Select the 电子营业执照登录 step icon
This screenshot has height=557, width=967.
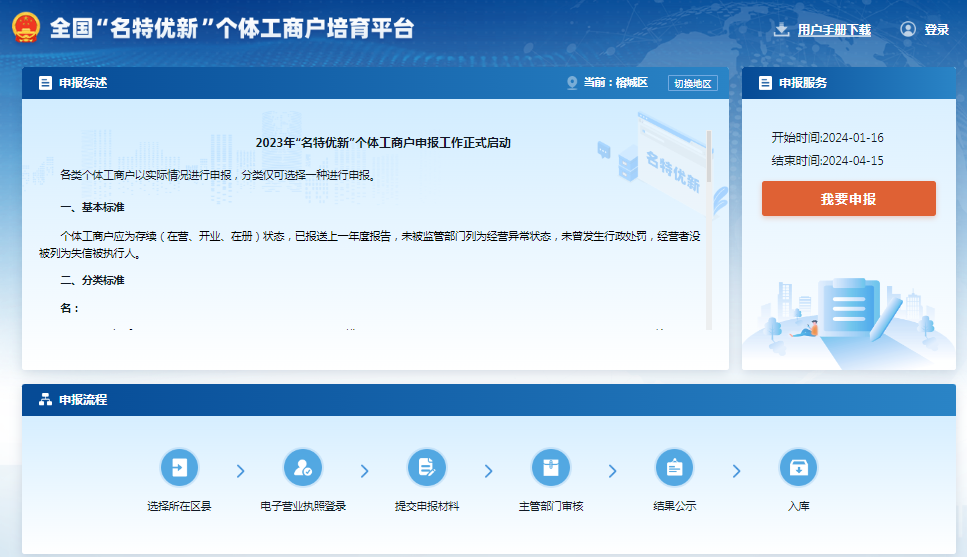click(x=303, y=467)
